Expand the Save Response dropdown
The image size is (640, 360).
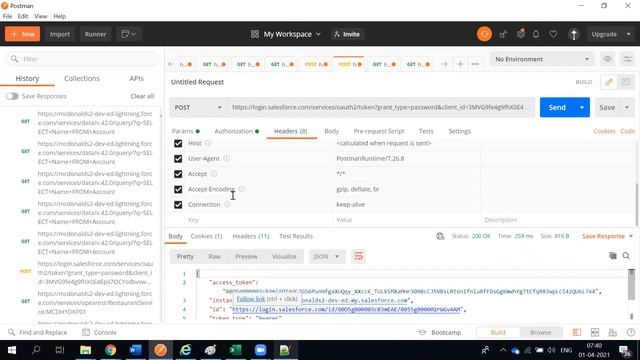(x=607, y=236)
